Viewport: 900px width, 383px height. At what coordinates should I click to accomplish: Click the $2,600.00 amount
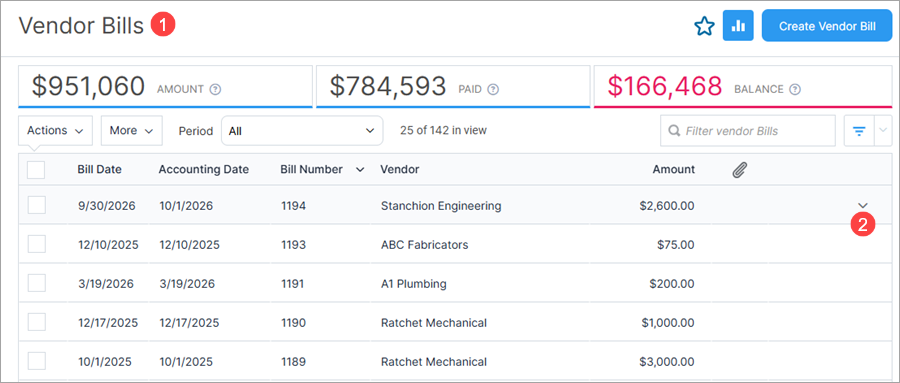point(667,206)
